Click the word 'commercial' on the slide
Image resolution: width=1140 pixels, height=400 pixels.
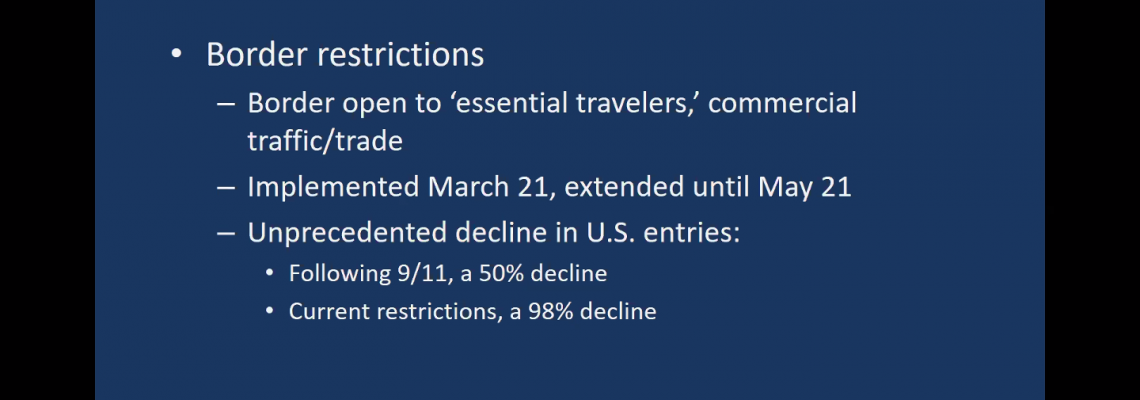coord(782,103)
